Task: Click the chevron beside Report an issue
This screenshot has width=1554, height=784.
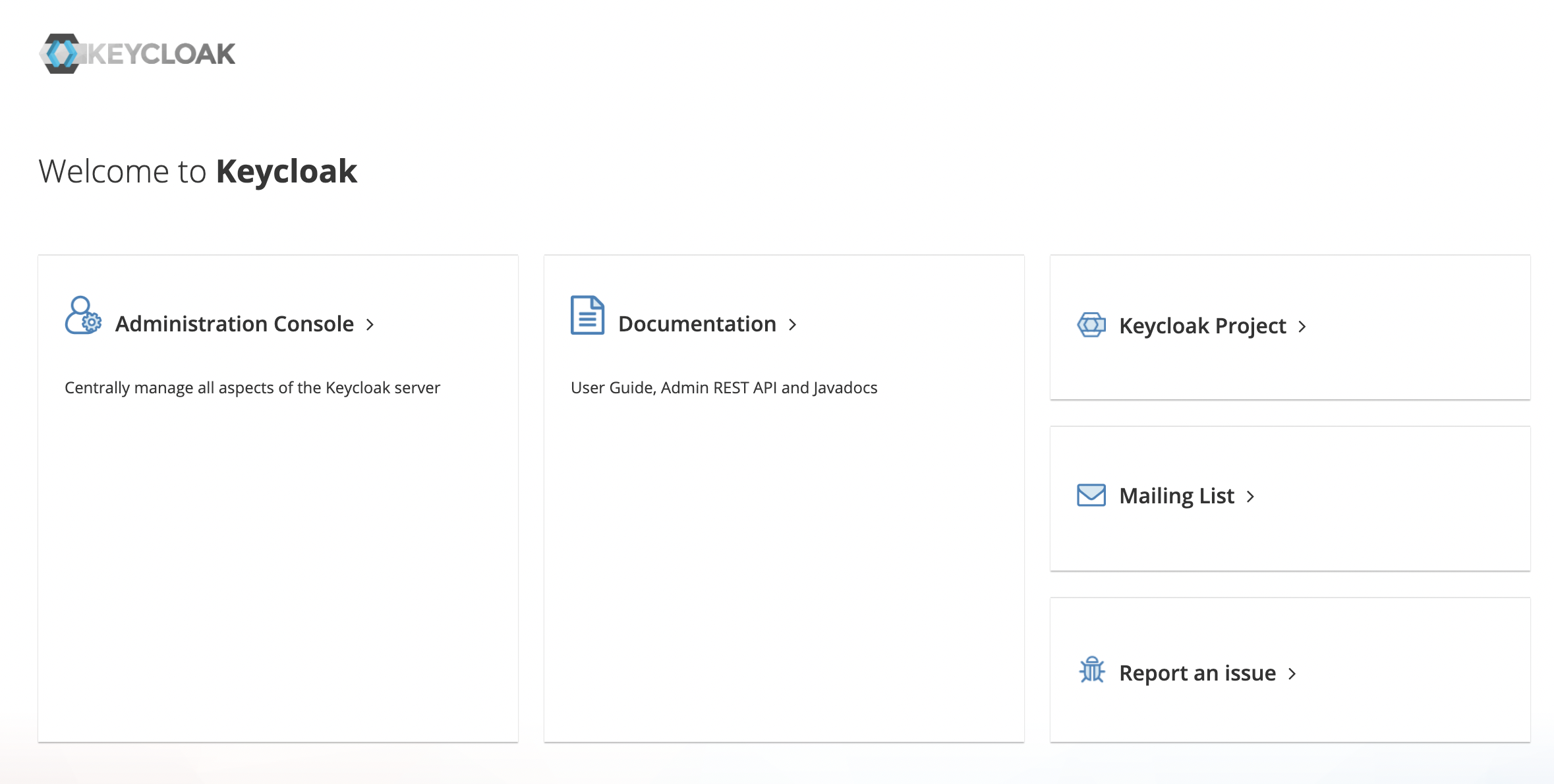Action: point(1292,673)
